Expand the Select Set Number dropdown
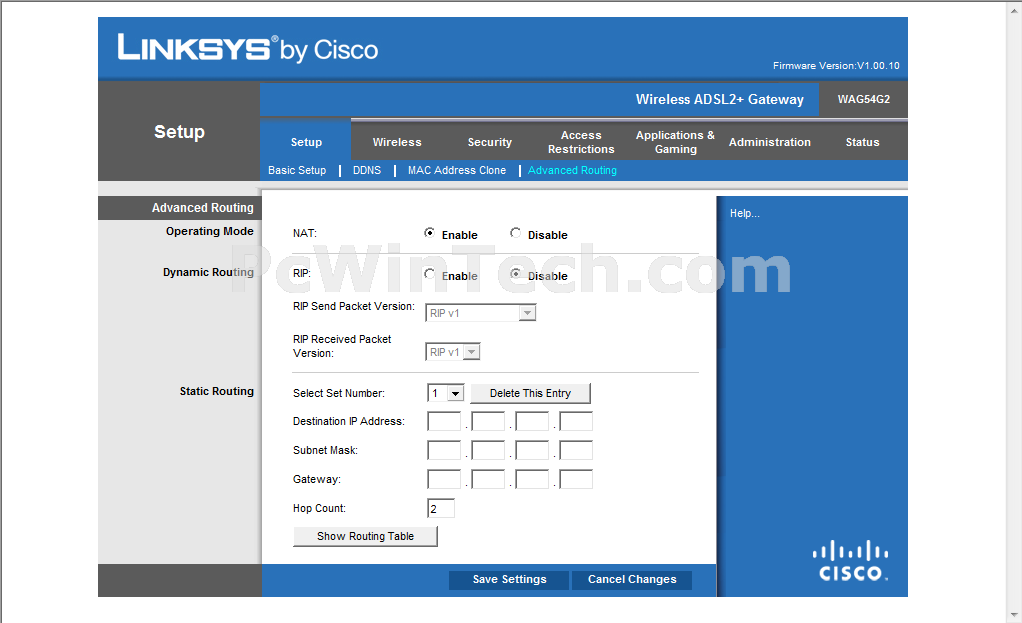 446,393
